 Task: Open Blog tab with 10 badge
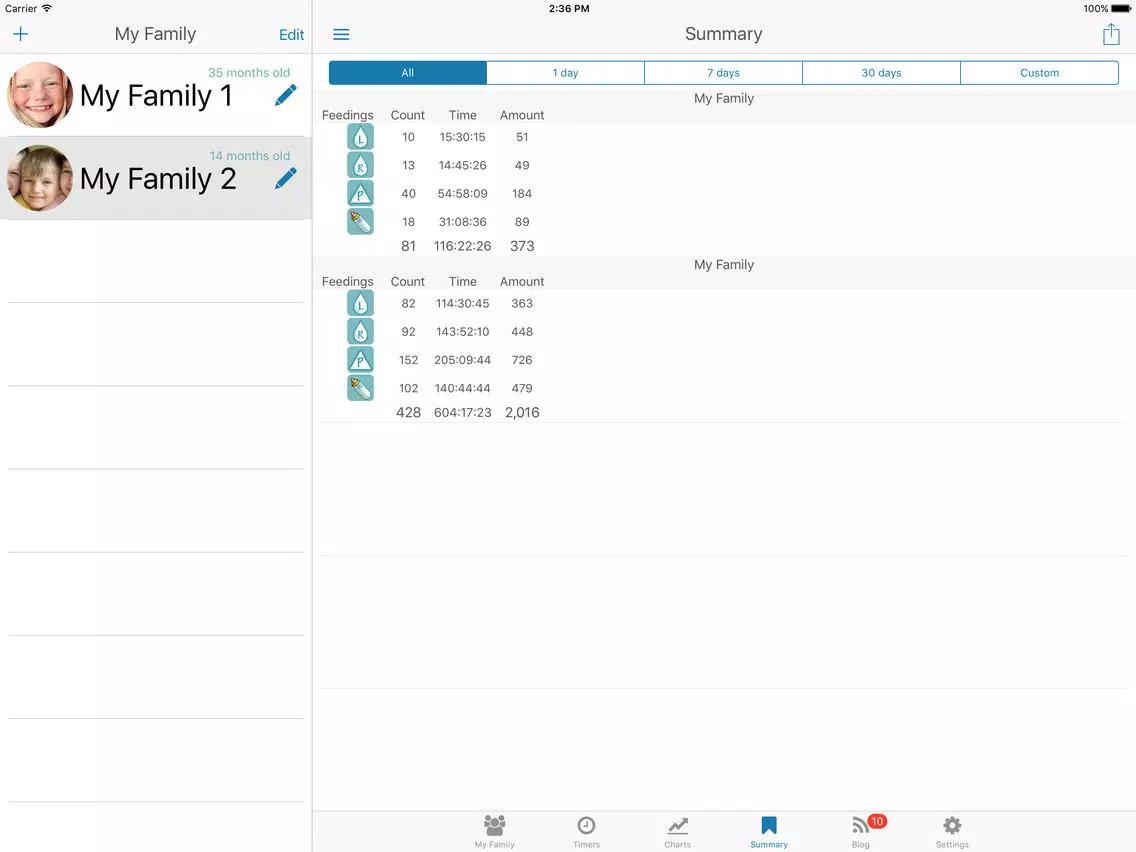[x=861, y=830]
